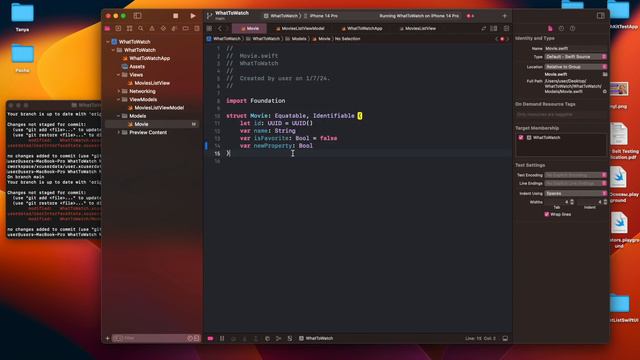Click the Name field Movie.swift
The width and height of the screenshot is (640, 360).
576,48
